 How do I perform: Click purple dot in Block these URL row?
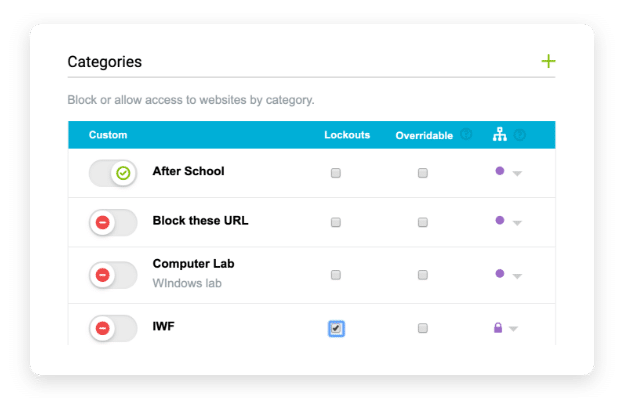click(499, 220)
